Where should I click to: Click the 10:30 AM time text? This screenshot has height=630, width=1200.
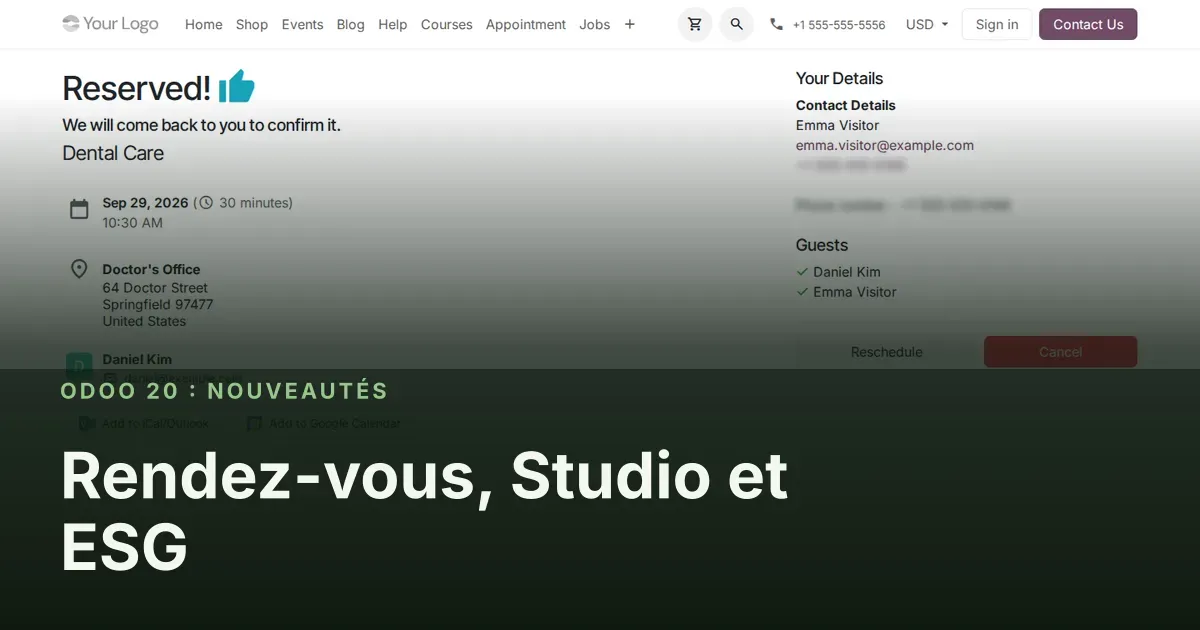132,223
